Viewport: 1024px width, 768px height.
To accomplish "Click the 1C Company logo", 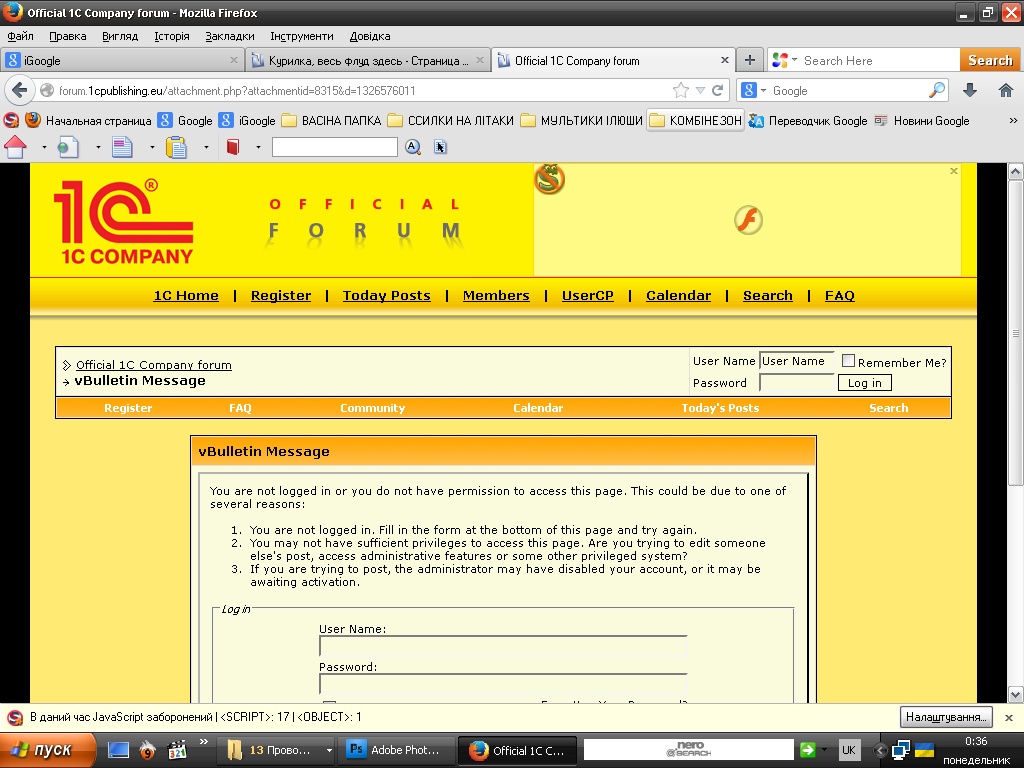I will coord(124,221).
